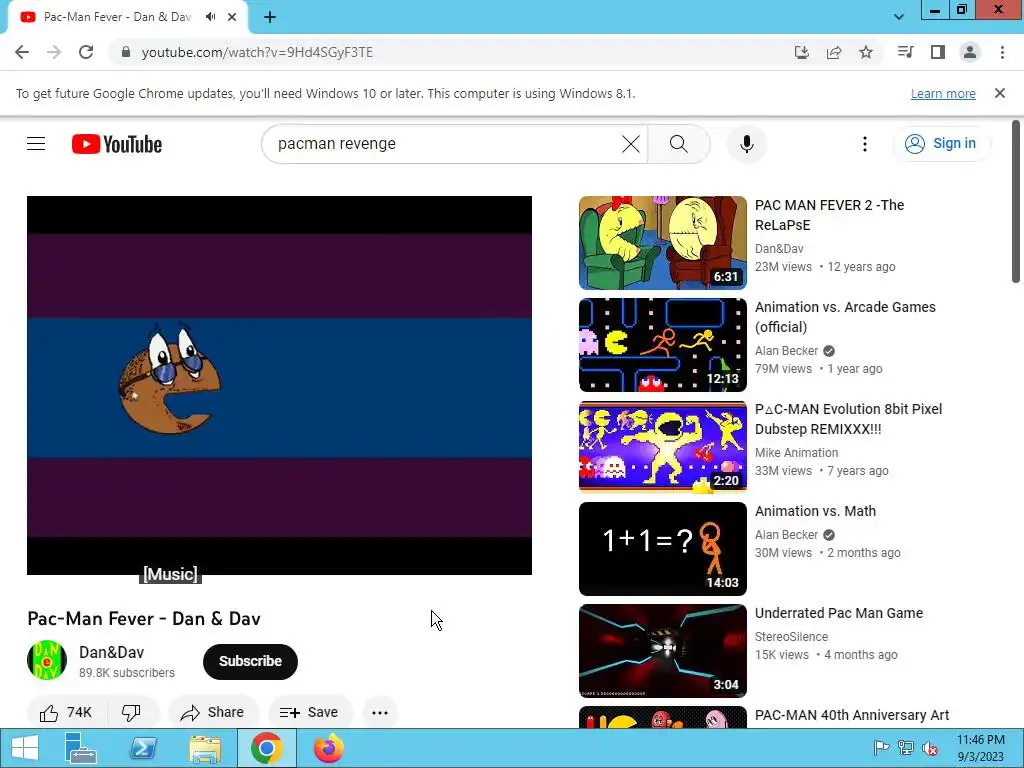Open Chrome three-dot menu
The width and height of the screenshot is (1024, 768).
[x=1002, y=52]
